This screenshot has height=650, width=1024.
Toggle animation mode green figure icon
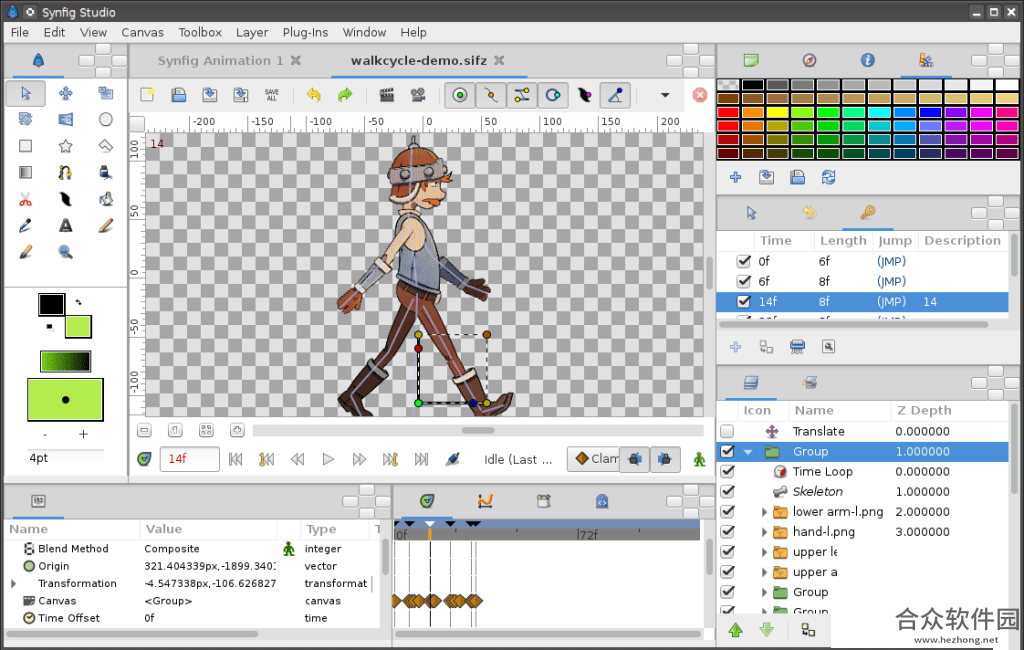699,459
